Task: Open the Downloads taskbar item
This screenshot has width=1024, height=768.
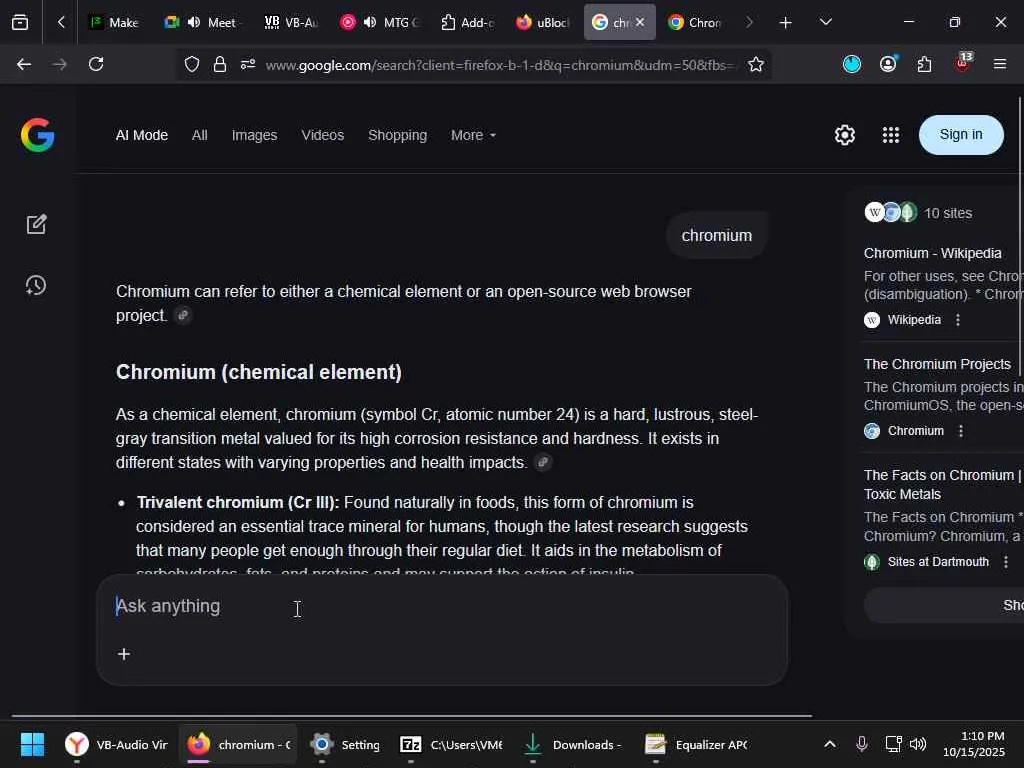Action: (x=573, y=744)
